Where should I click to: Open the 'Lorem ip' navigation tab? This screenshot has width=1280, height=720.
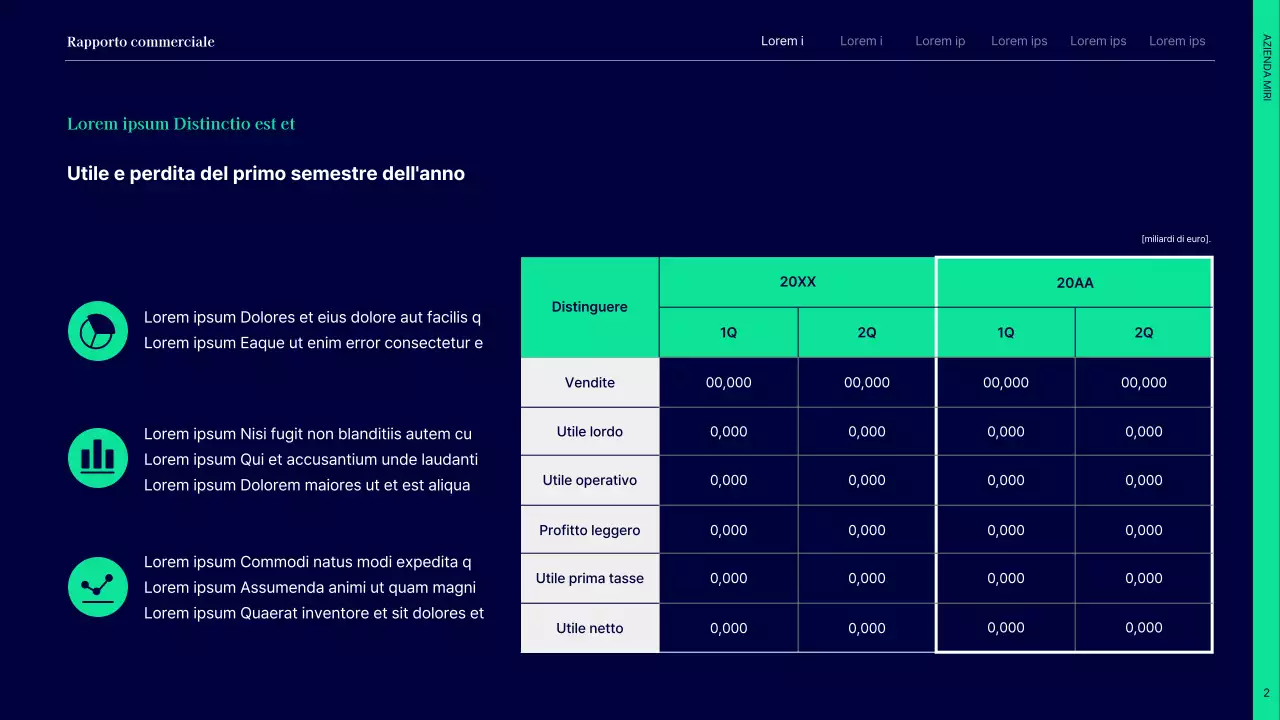tap(940, 41)
